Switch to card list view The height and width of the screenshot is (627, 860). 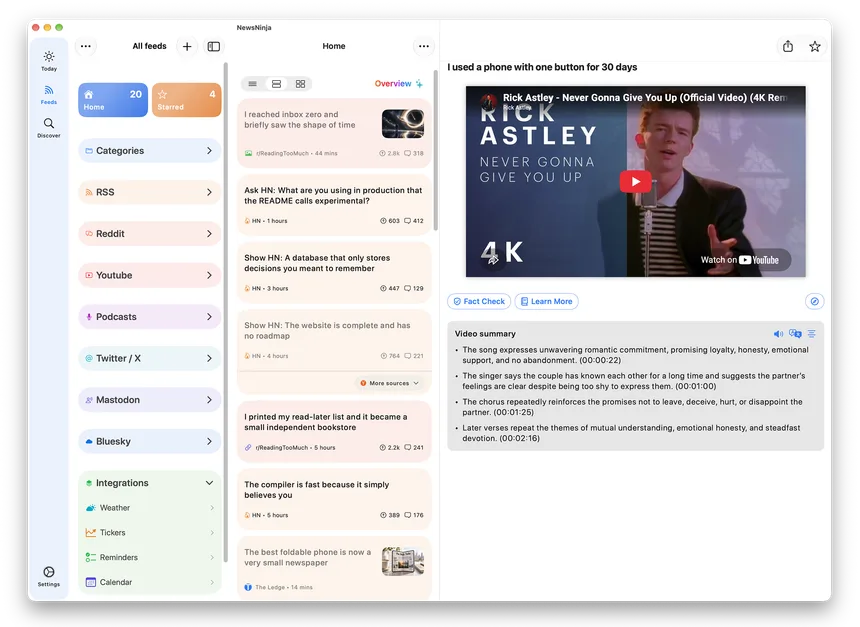coord(276,84)
